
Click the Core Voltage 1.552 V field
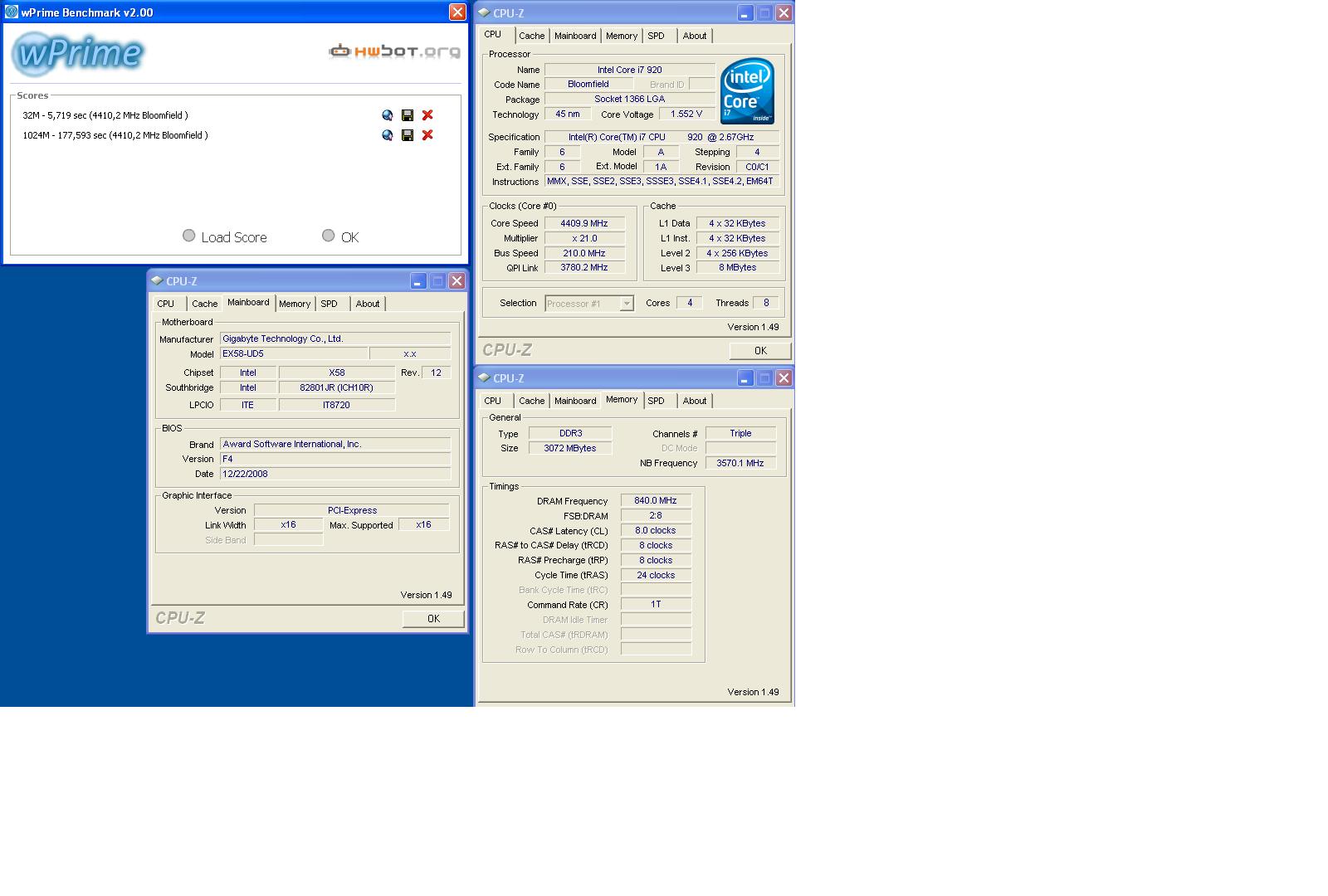[686, 114]
